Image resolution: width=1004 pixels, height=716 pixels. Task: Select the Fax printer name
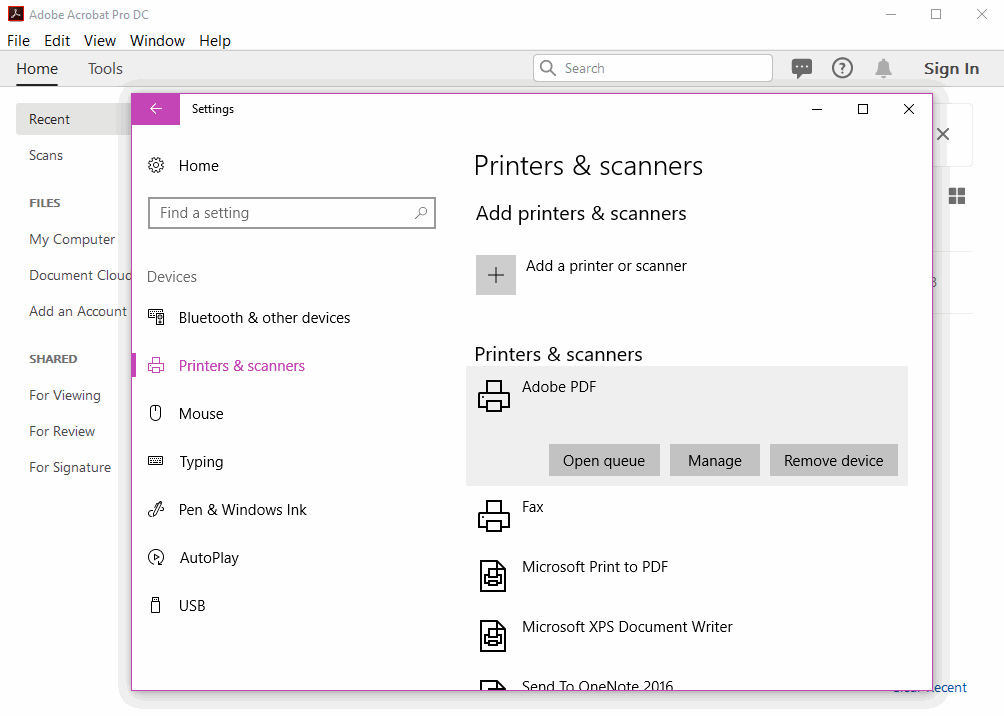533,507
